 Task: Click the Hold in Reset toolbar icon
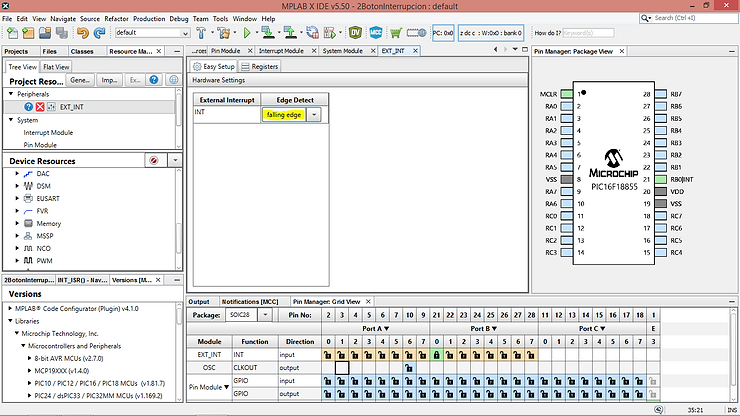pyautogui.click(x=312, y=33)
